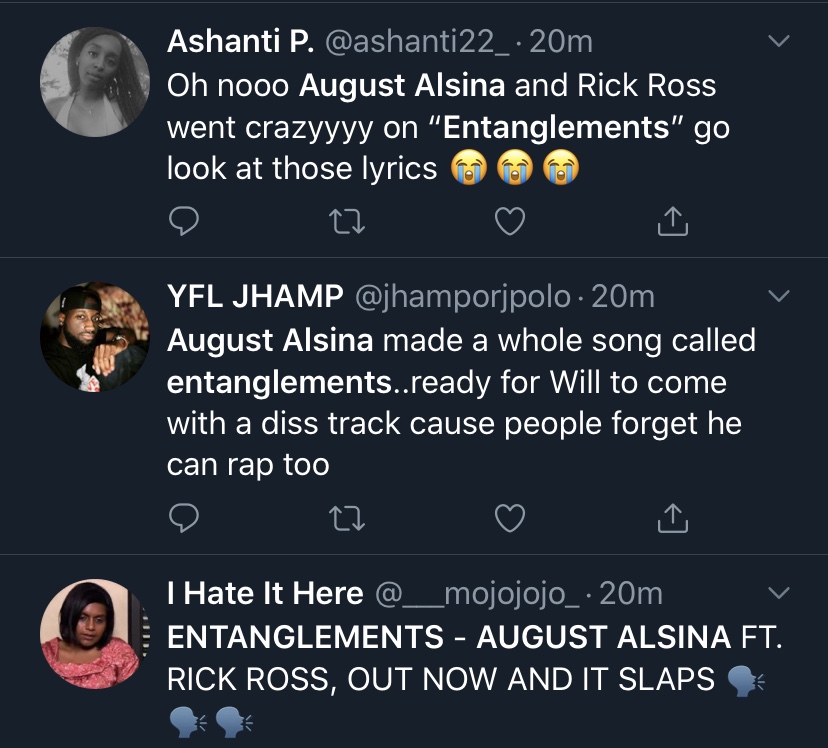Viewport: 828px width, 748px height.
Task: Open the @jhamporjpolo handle link
Action: 463,297
